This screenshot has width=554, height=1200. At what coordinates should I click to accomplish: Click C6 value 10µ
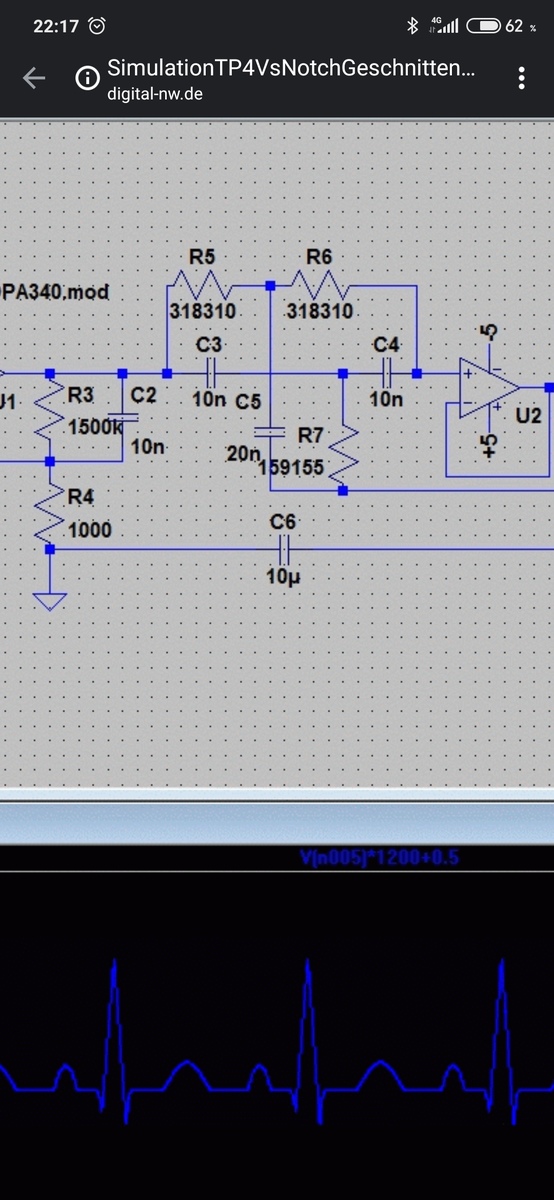[284, 577]
